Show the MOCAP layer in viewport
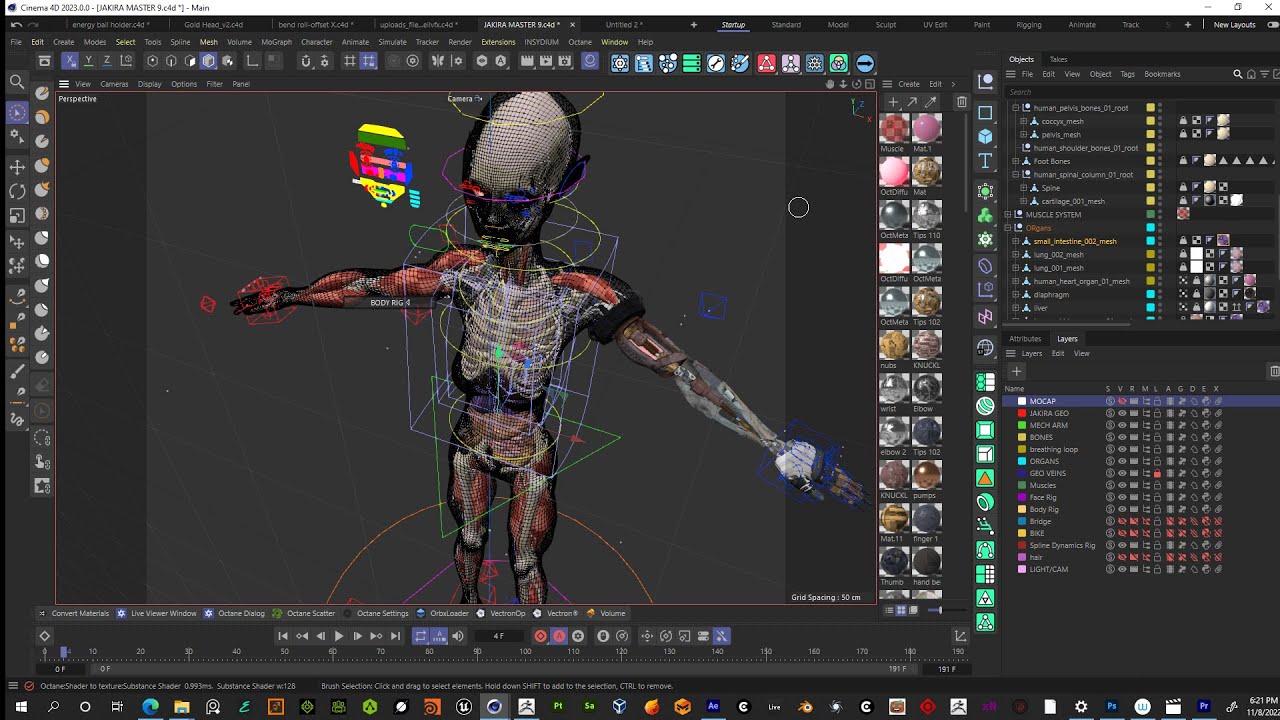 1121,401
